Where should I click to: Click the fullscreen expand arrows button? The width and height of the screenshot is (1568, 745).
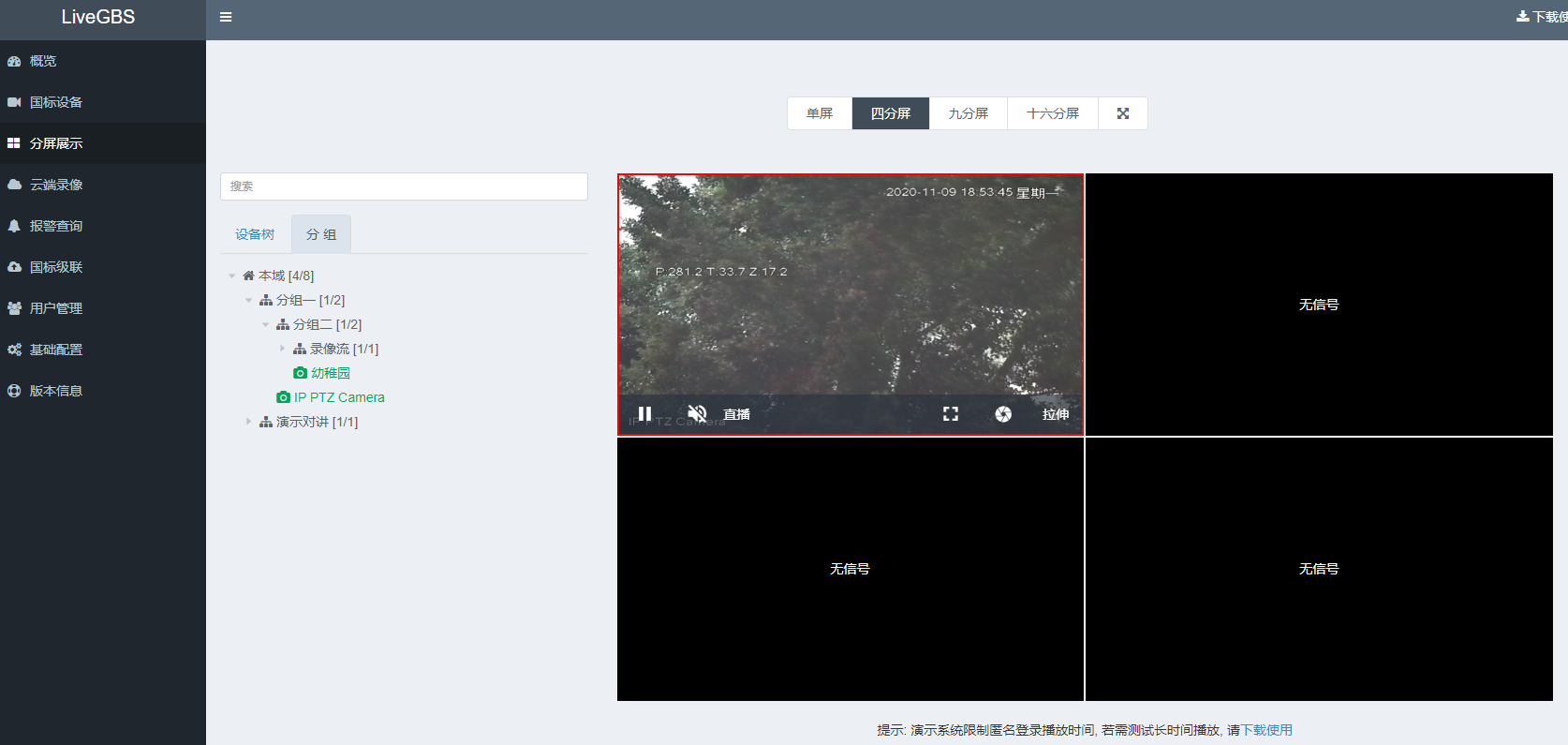click(1123, 113)
